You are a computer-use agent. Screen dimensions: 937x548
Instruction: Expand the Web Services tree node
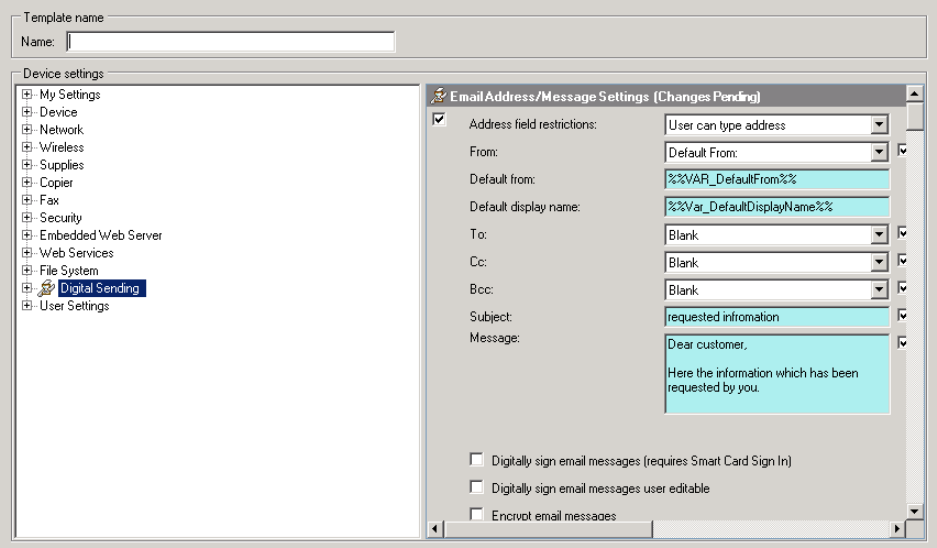[26, 253]
